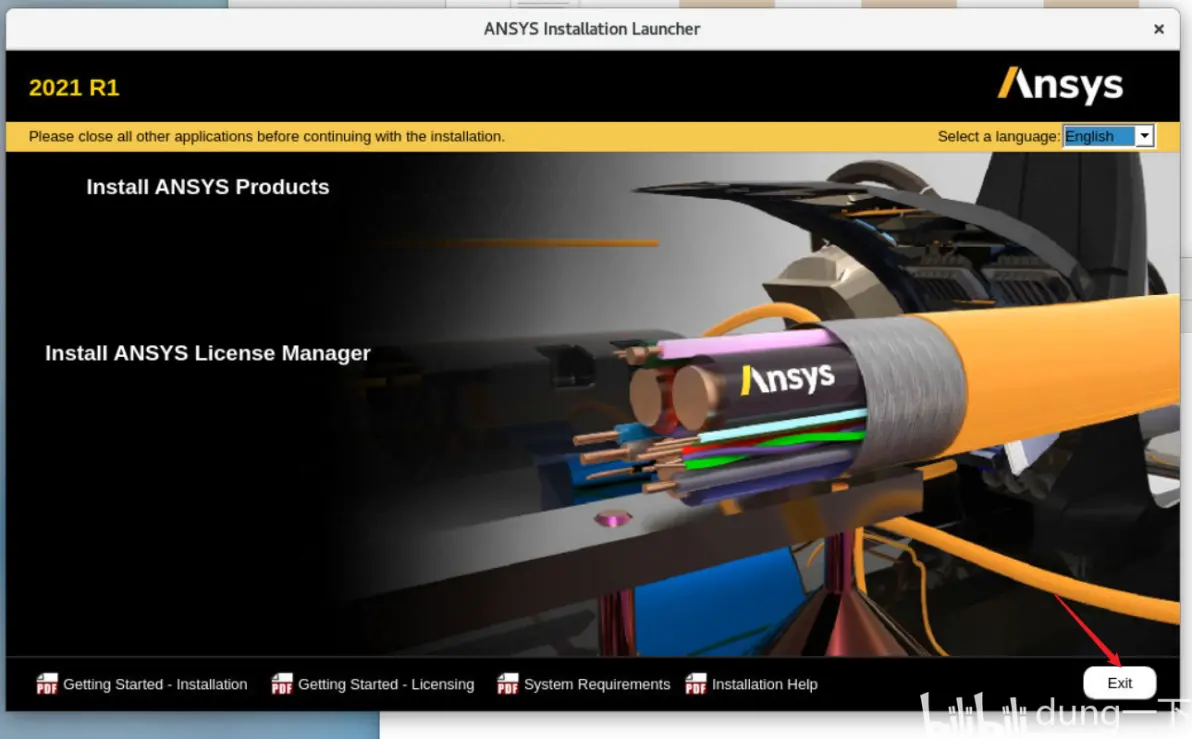Image resolution: width=1192 pixels, height=739 pixels.
Task: Open the language dropdown arrow
Action: pyautogui.click(x=1145, y=136)
